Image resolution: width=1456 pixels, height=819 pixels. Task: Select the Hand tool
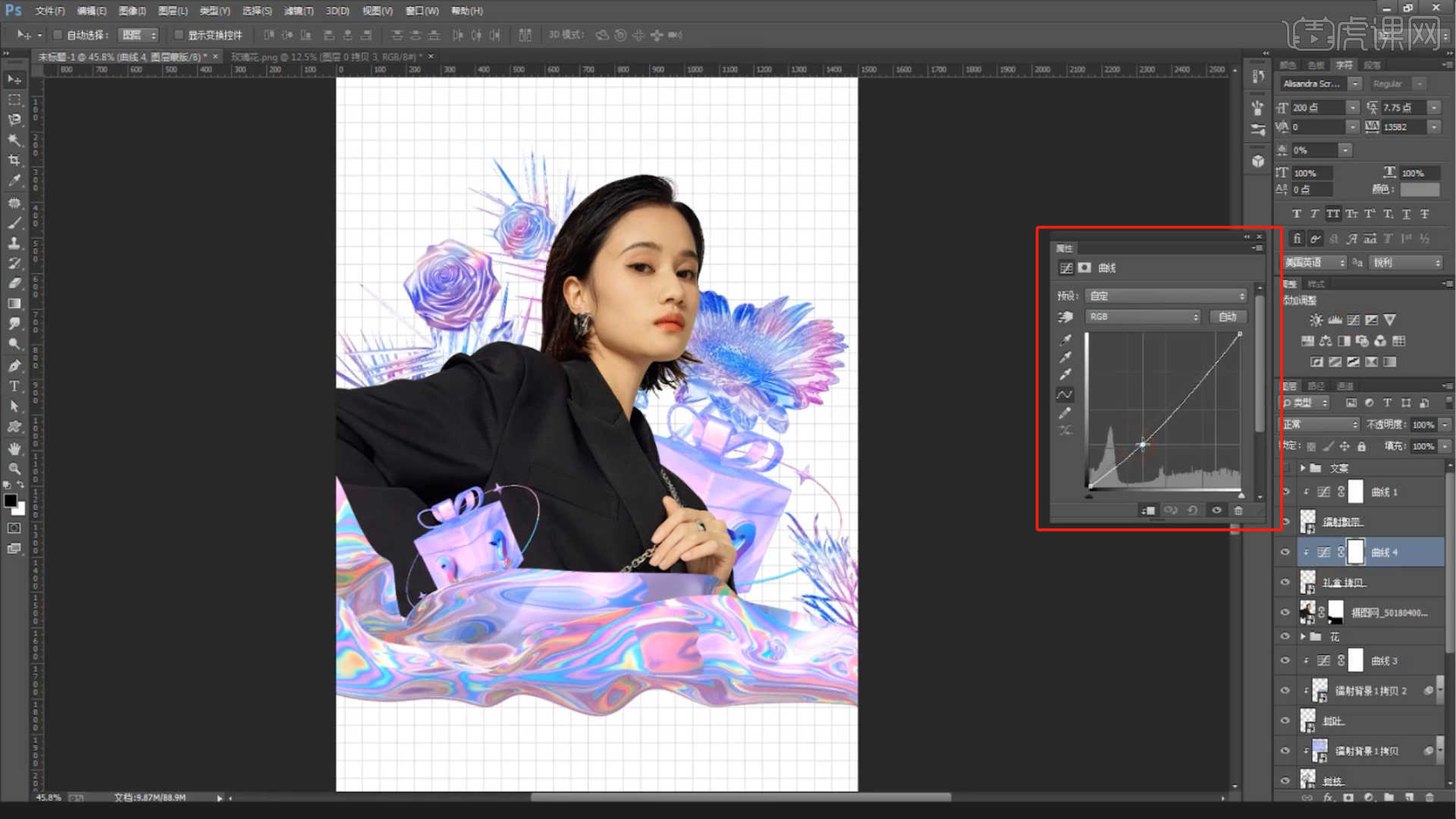coord(14,448)
